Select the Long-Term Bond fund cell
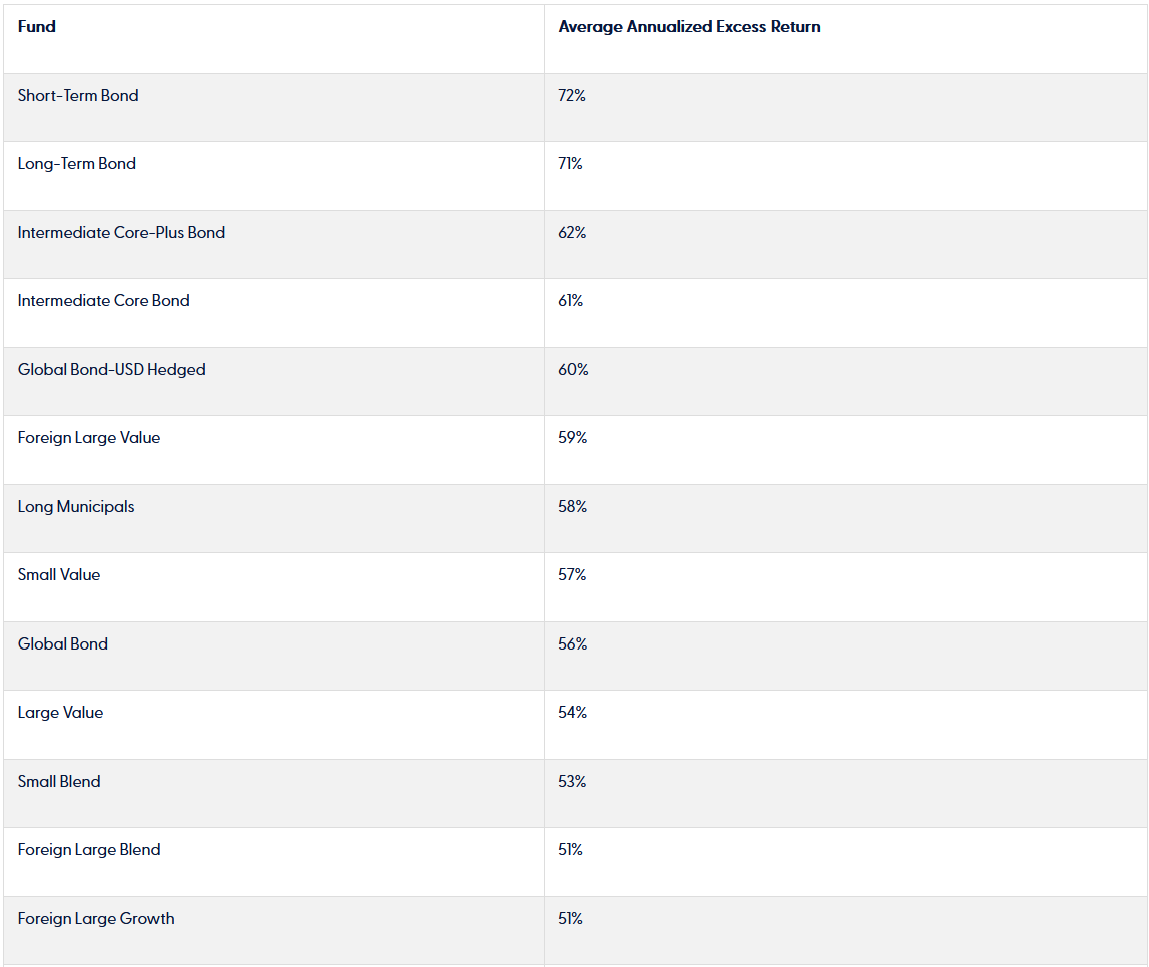Image resolution: width=1149 pixels, height=967 pixels. pos(77,164)
